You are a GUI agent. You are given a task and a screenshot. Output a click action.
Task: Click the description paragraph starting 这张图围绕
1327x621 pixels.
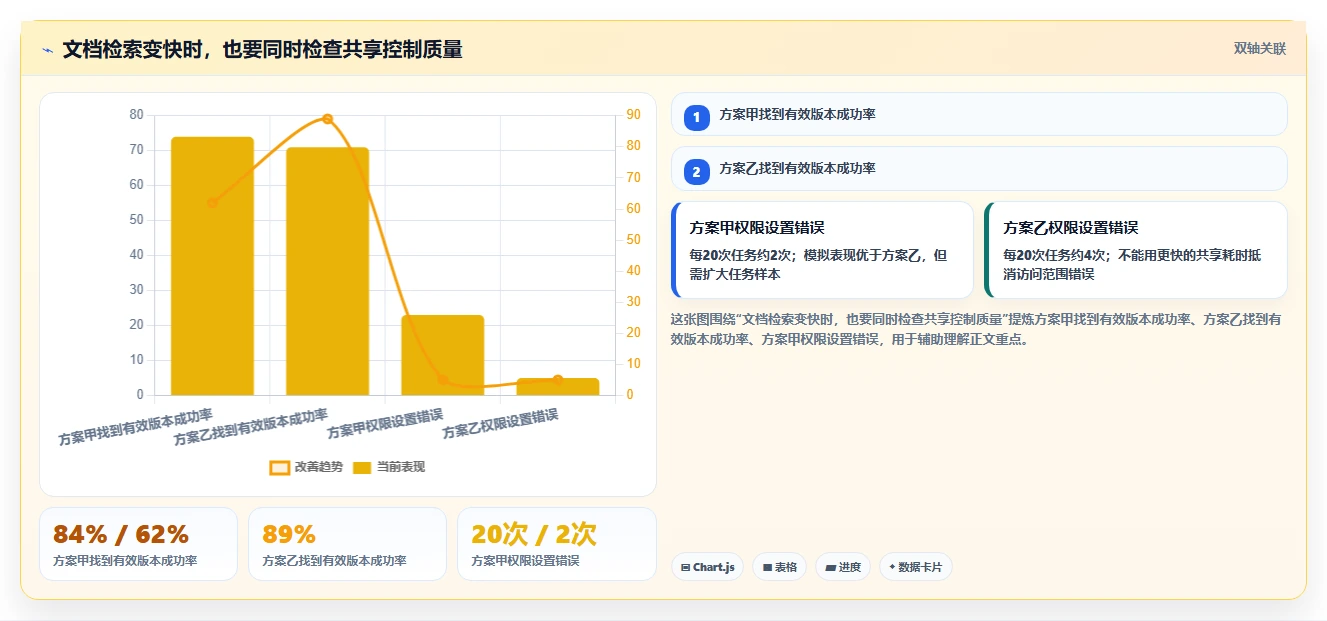[978, 329]
